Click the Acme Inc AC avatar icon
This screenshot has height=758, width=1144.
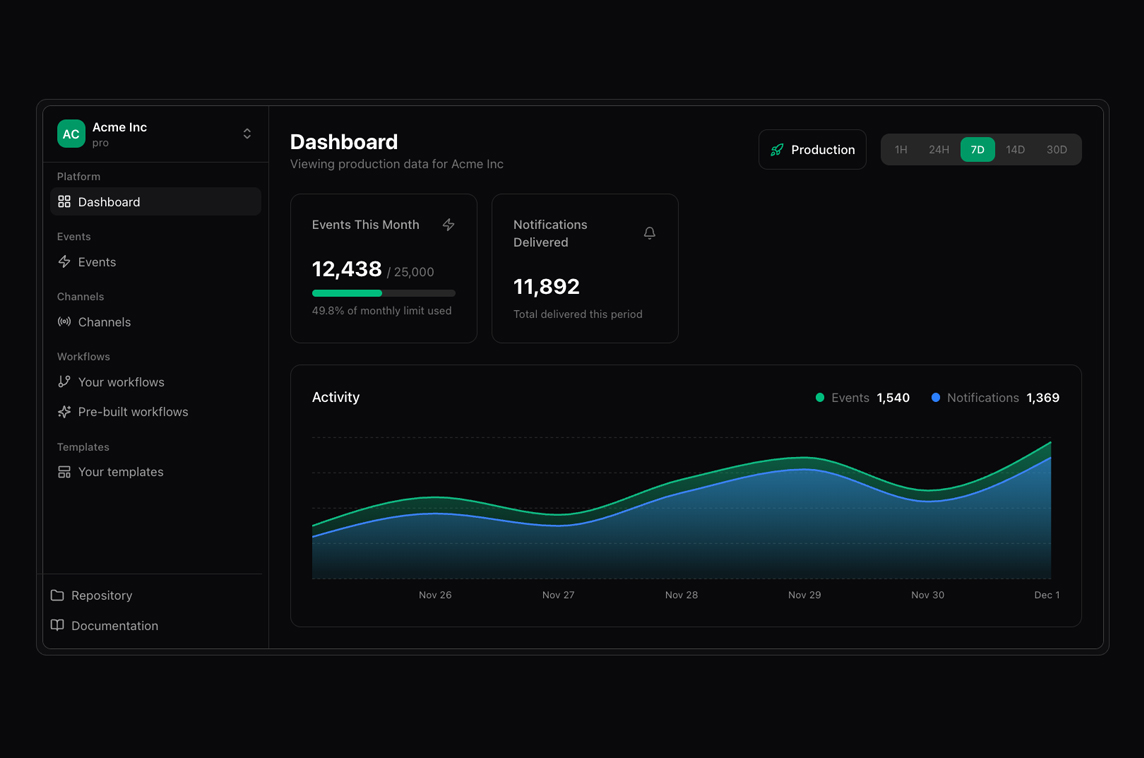pyautogui.click(x=71, y=134)
